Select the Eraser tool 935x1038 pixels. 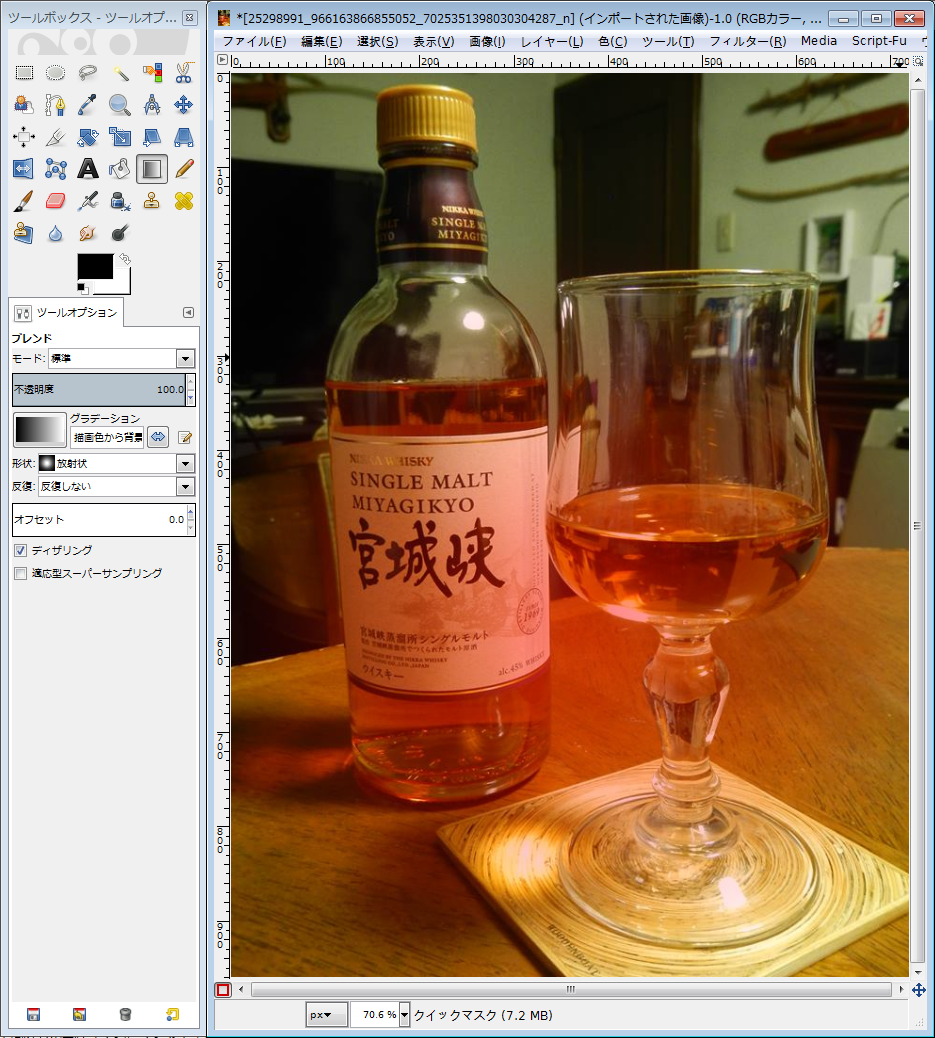tap(56, 201)
